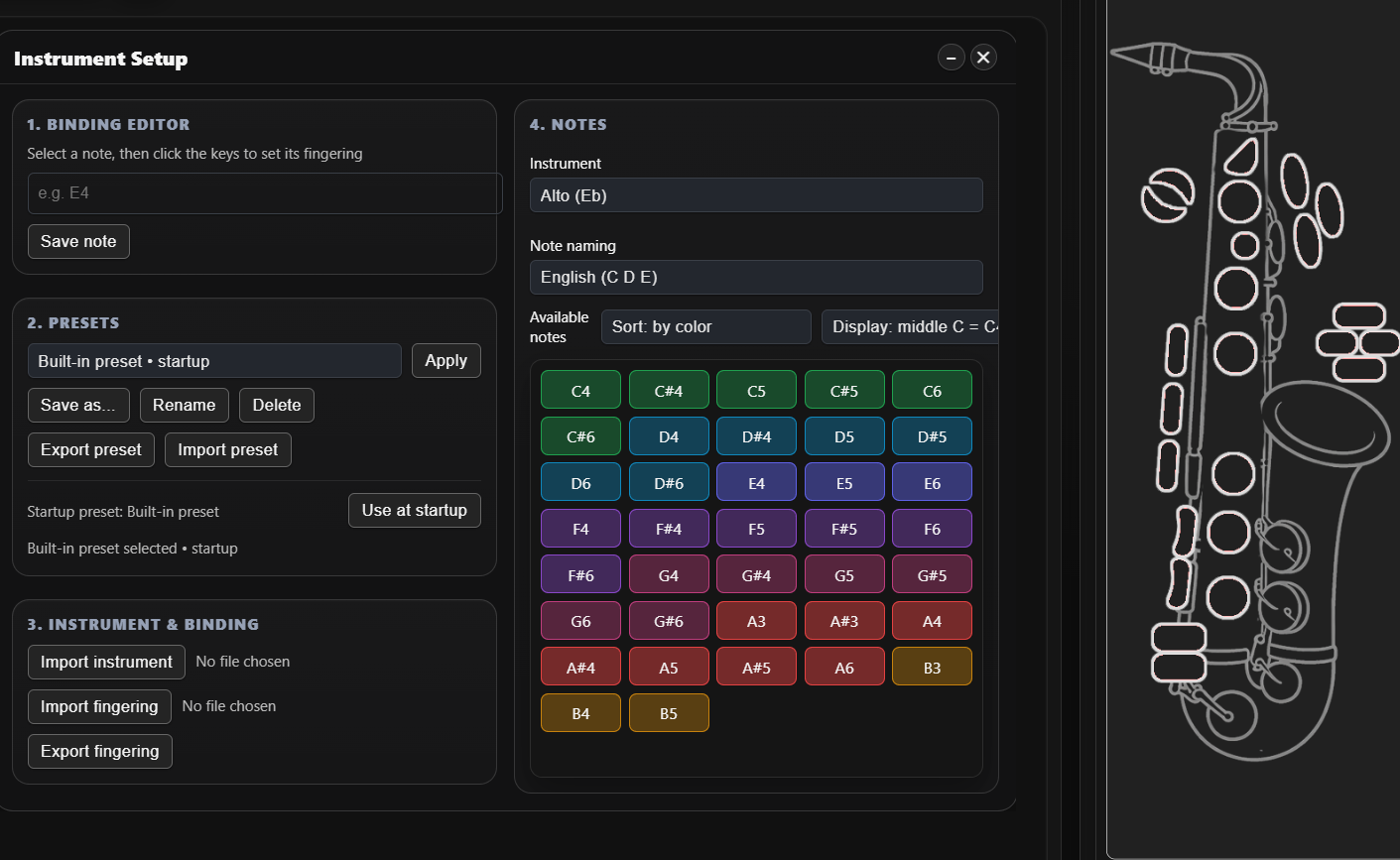Expand the Note naming dropdown

755,277
